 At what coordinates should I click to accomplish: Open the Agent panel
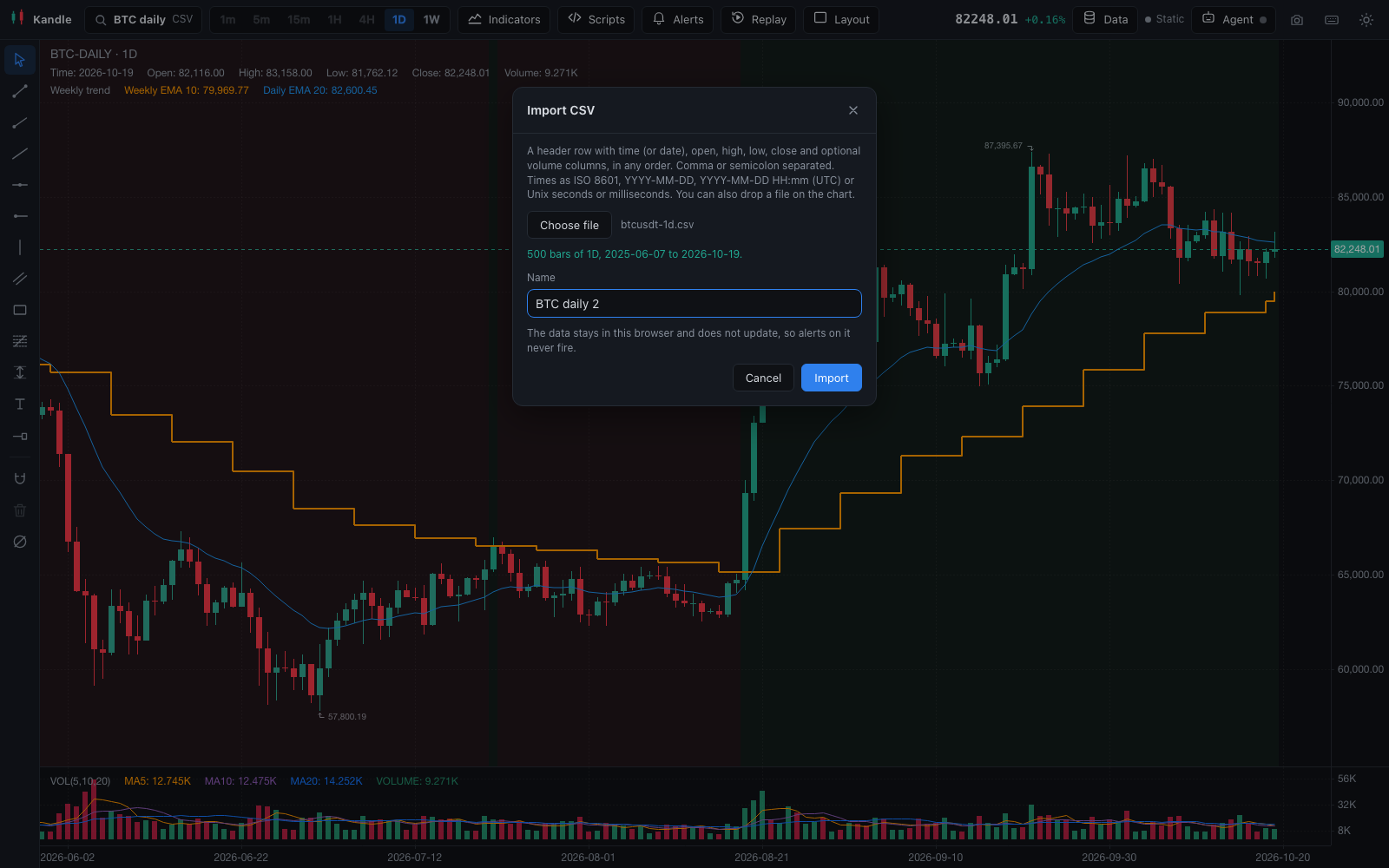coord(1234,19)
